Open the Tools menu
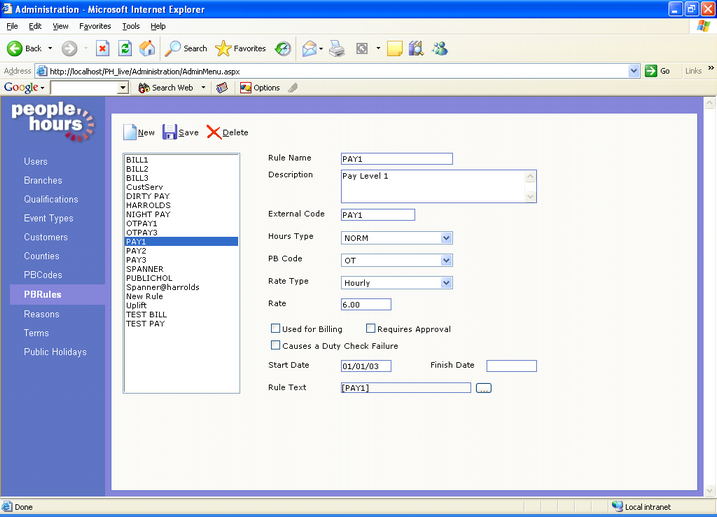Viewport: 717px width, 517px height. pos(131,26)
